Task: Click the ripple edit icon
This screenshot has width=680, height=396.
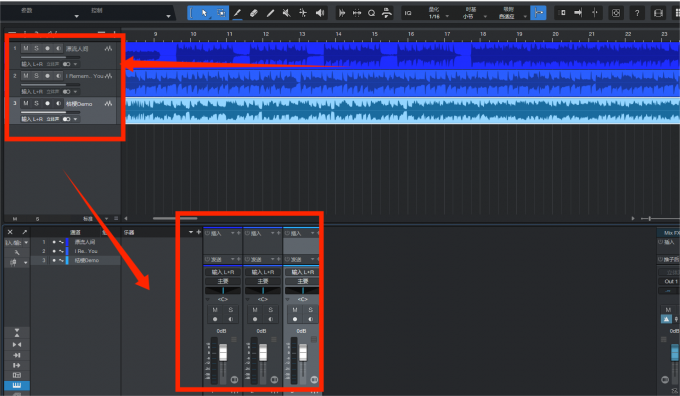Action: pos(595,13)
